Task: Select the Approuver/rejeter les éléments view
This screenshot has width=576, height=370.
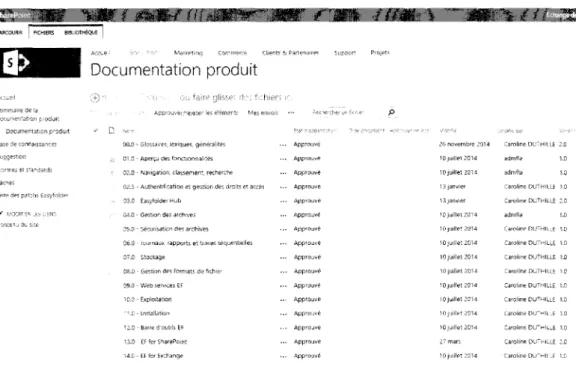Action: 196,113
